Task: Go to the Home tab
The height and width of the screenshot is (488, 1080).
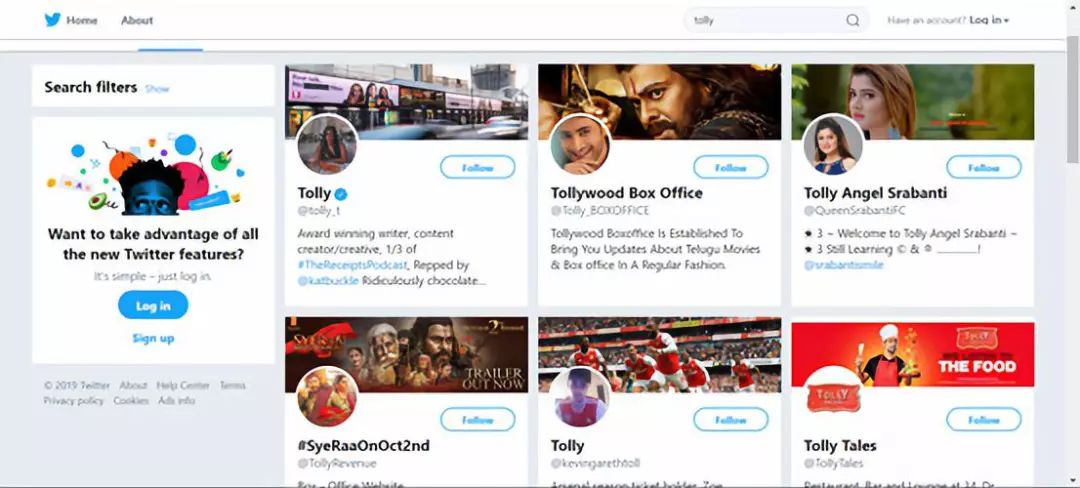Action: pos(82,20)
